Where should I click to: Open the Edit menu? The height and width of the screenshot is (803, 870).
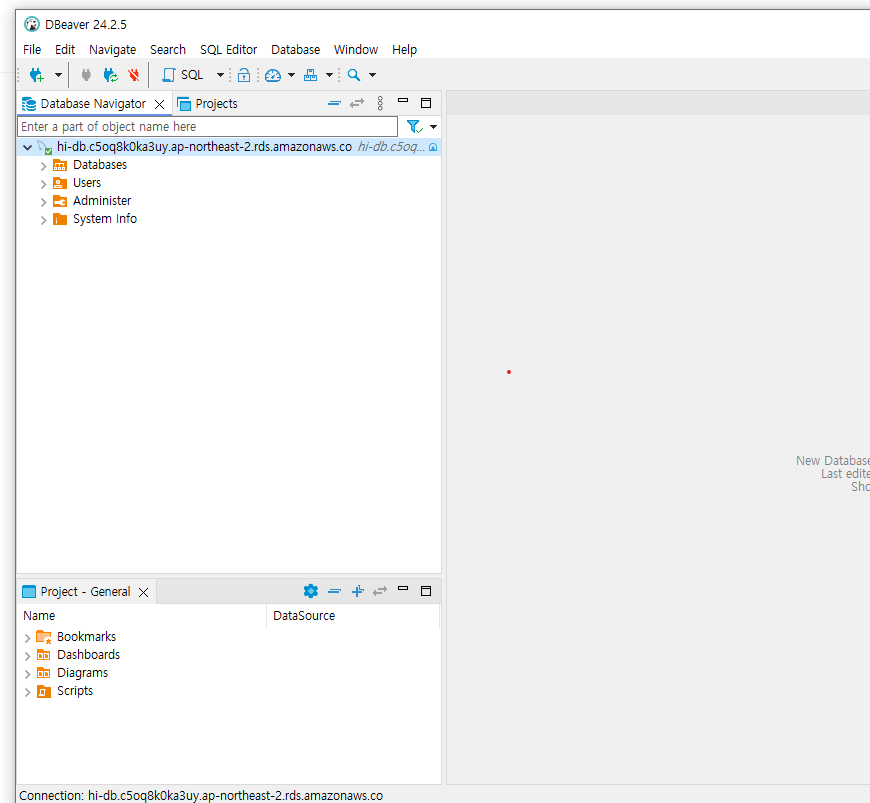click(65, 49)
